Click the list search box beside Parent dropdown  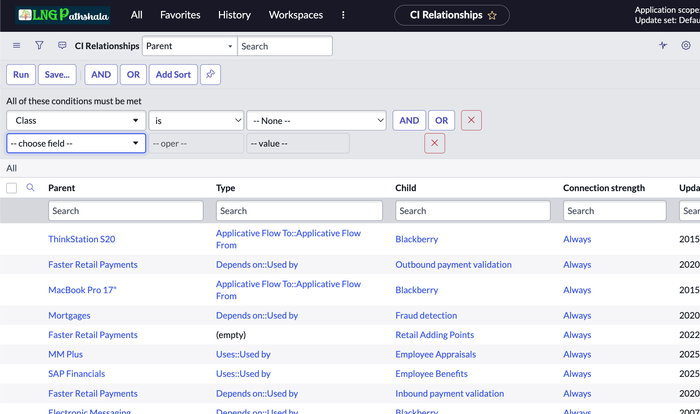pos(285,46)
